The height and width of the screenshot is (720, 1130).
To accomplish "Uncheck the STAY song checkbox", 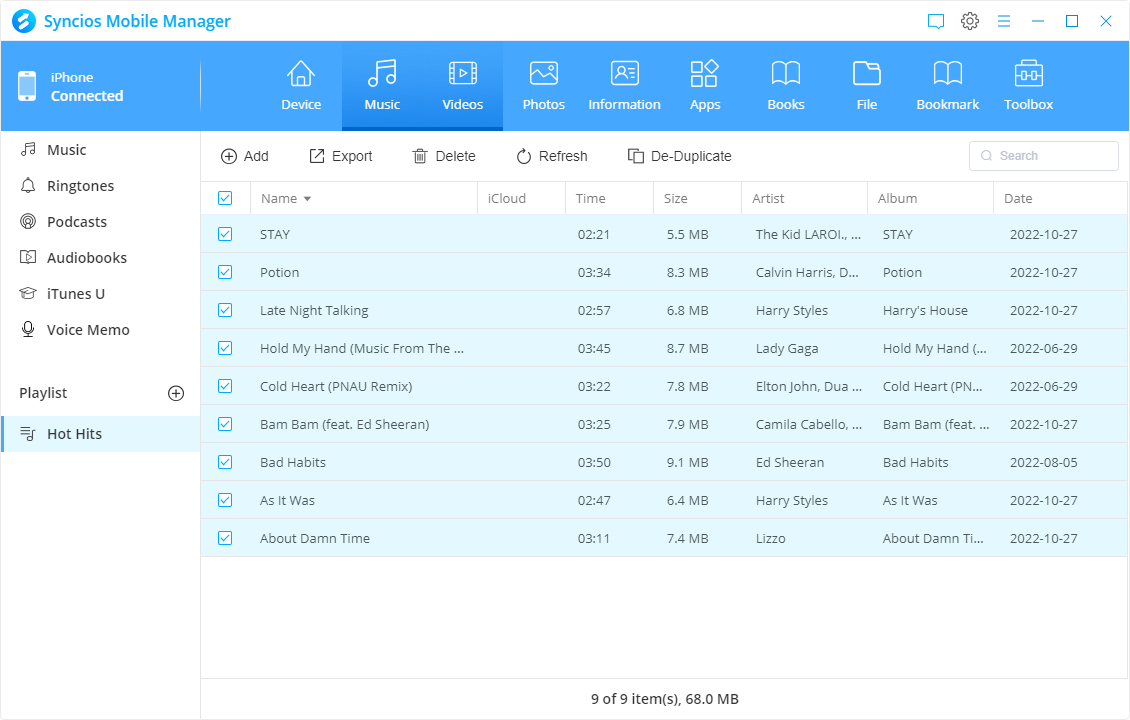I will pyautogui.click(x=225, y=234).
